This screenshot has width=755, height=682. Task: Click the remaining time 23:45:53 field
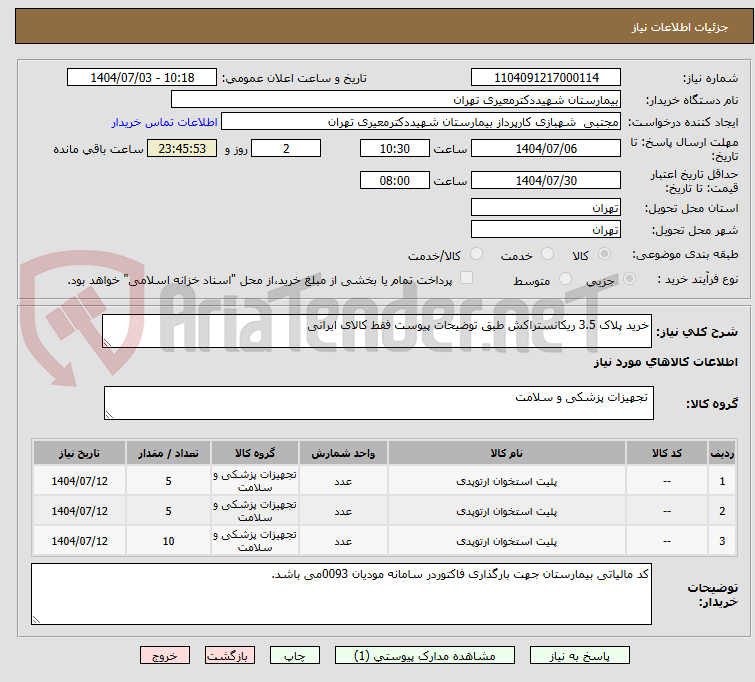click(x=182, y=149)
